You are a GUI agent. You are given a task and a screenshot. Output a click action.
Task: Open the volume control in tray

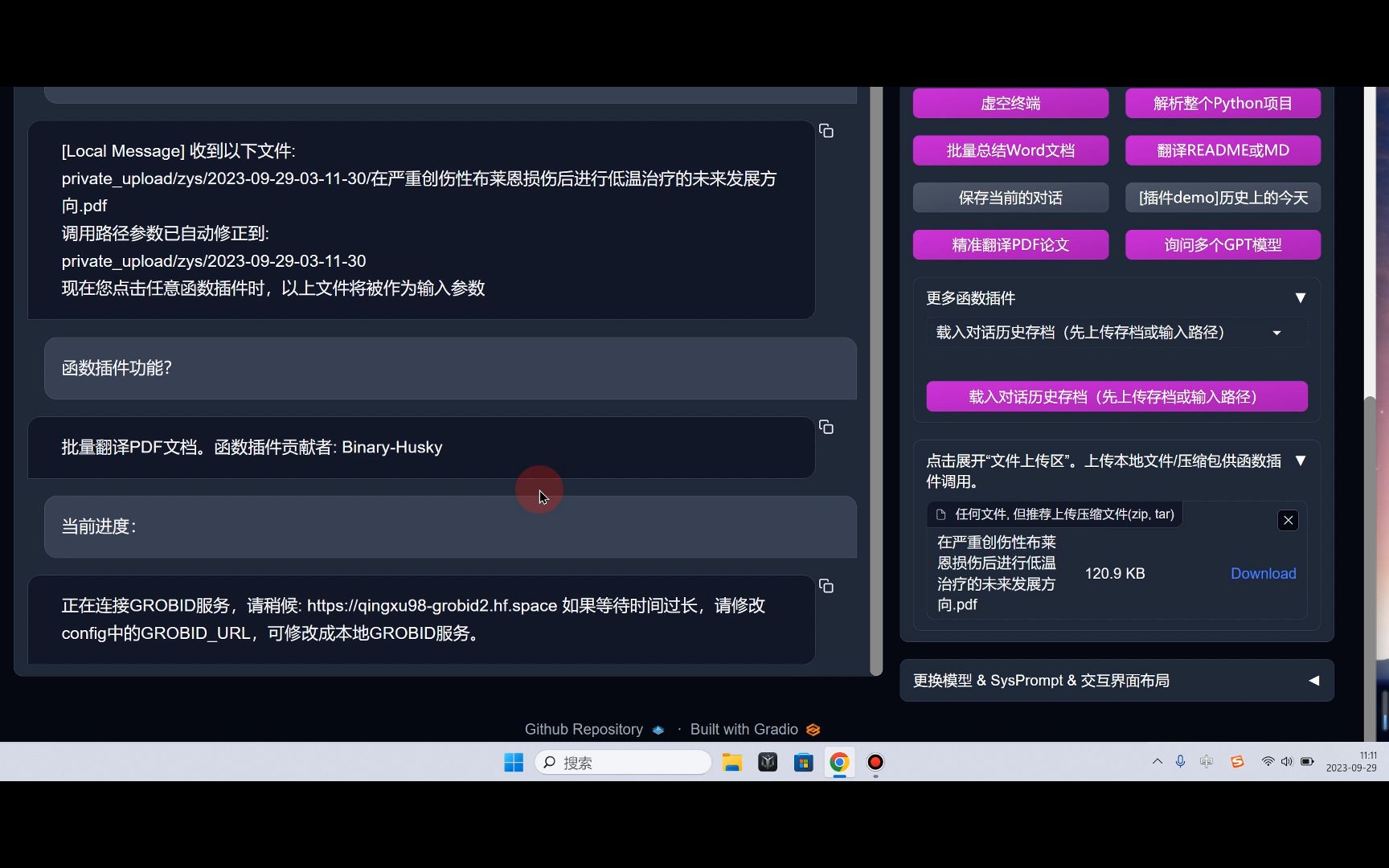[1287, 761]
